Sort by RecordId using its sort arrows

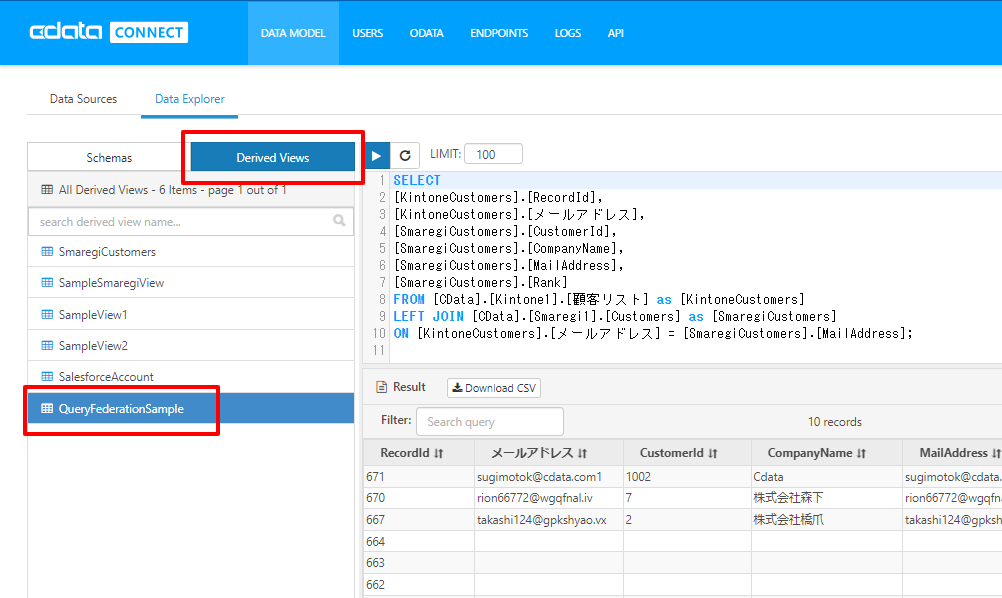(438, 453)
